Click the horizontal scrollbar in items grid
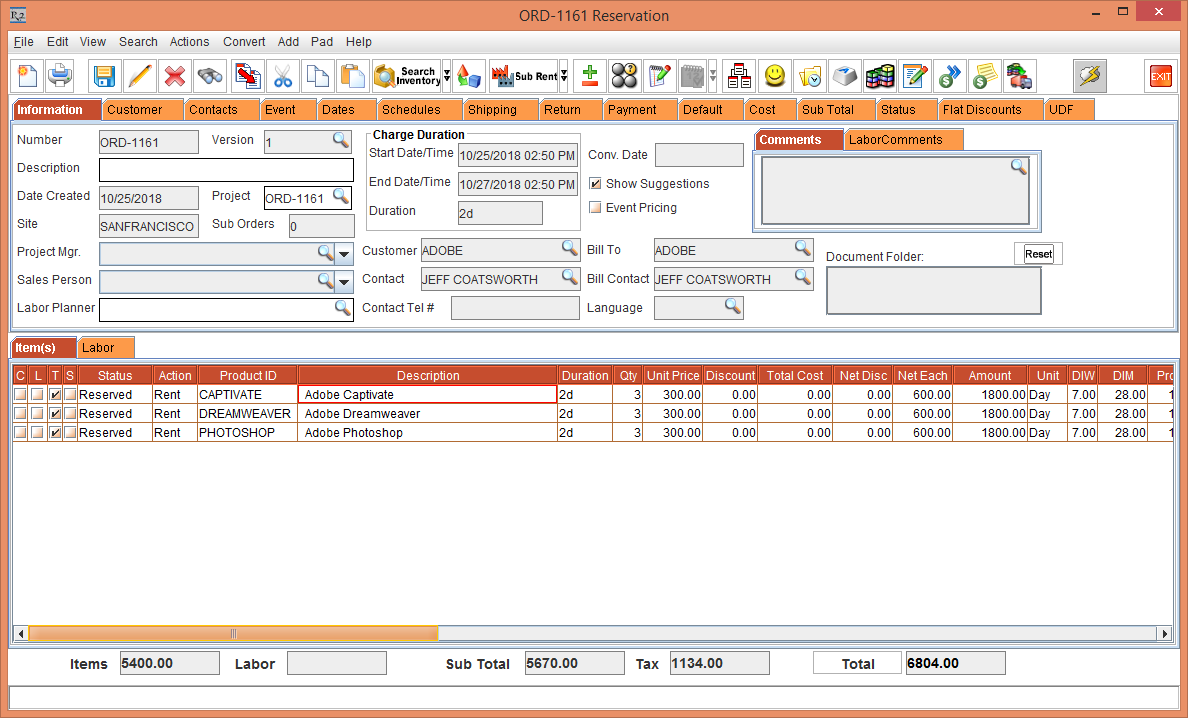The height and width of the screenshot is (718, 1188). coord(233,634)
